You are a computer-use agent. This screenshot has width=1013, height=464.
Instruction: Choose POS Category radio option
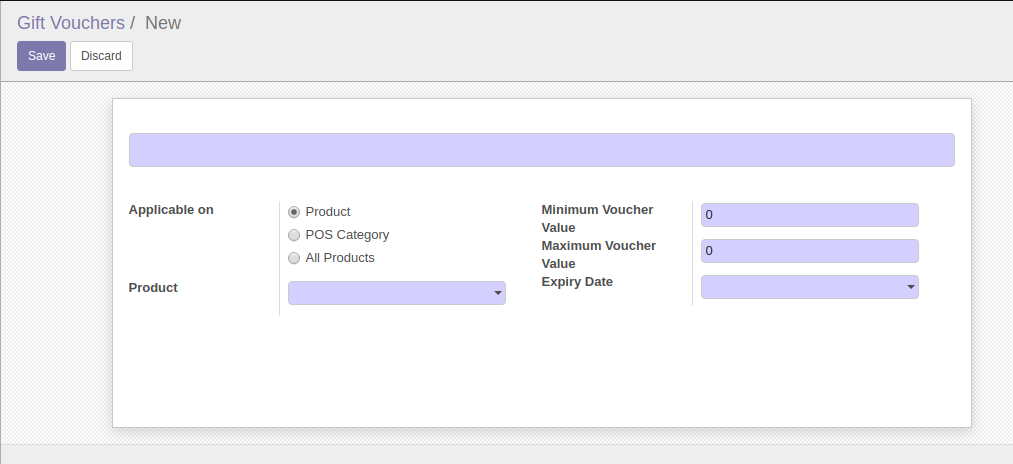tap(294, 235)
